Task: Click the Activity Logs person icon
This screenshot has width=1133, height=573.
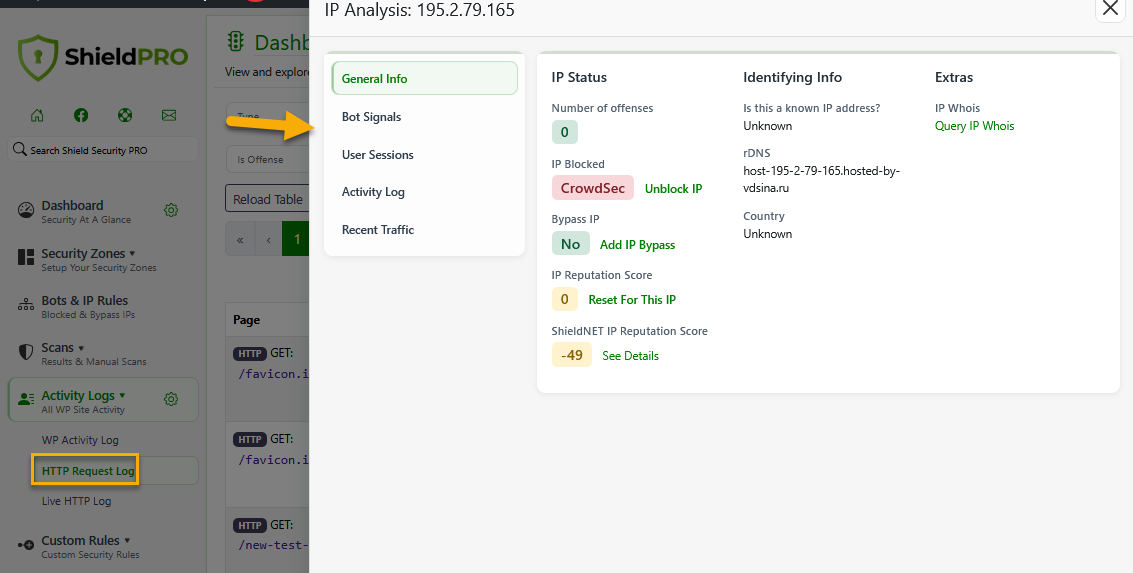Action: point(26,399)
